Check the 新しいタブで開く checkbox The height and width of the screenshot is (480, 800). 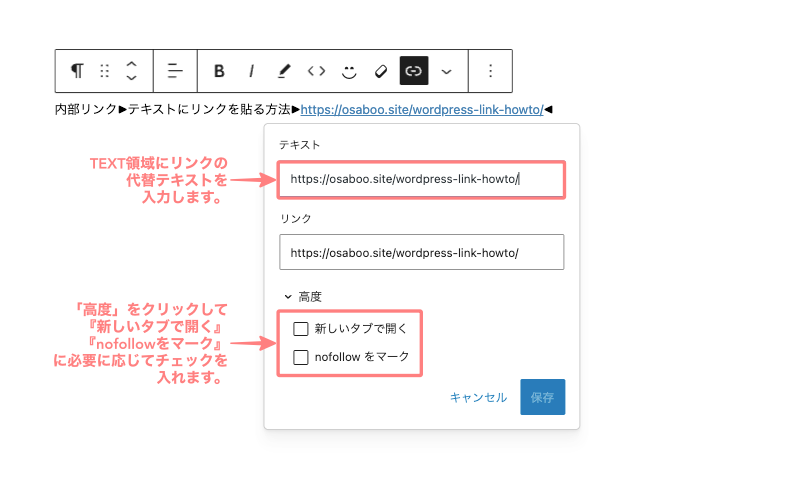[301, 329]
